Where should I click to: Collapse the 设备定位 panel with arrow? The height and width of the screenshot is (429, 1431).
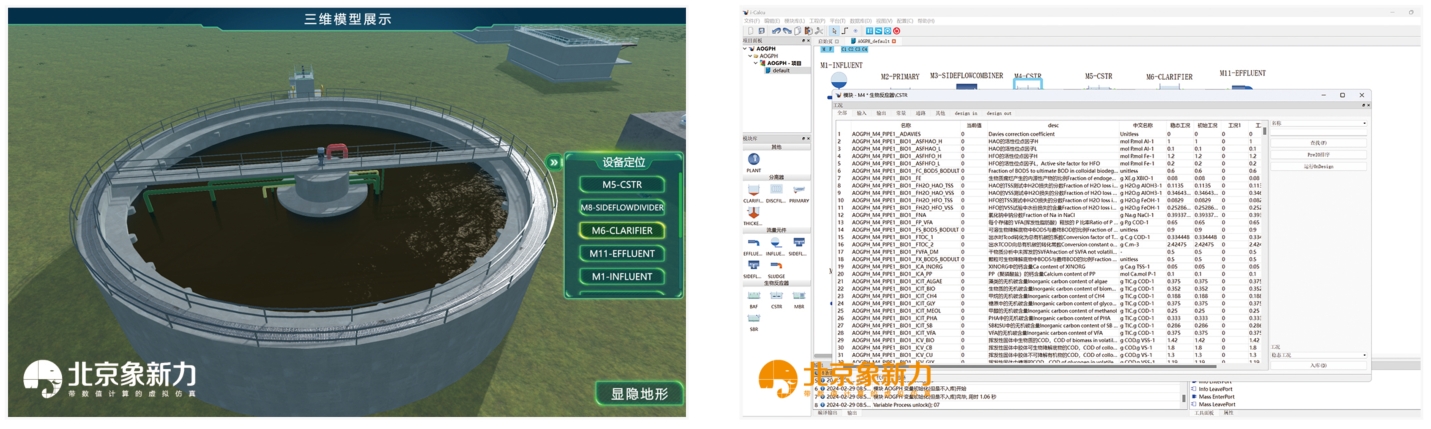[x=552, y=162]
